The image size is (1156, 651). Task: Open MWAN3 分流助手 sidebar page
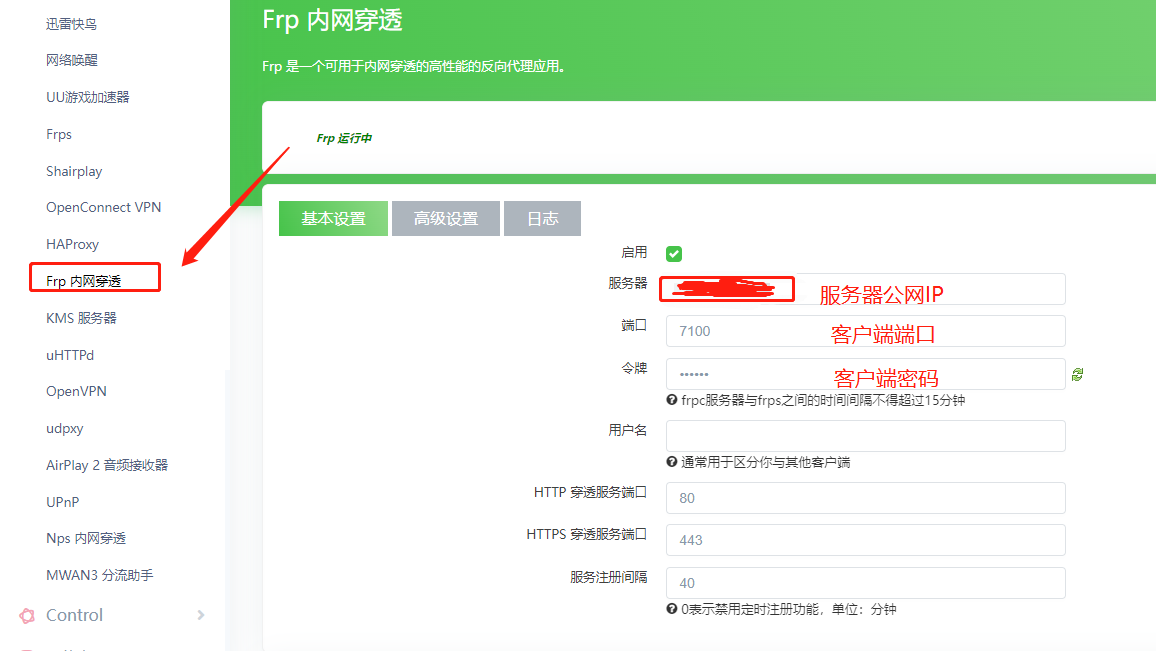pyautogui.click(x=100, y=575)
